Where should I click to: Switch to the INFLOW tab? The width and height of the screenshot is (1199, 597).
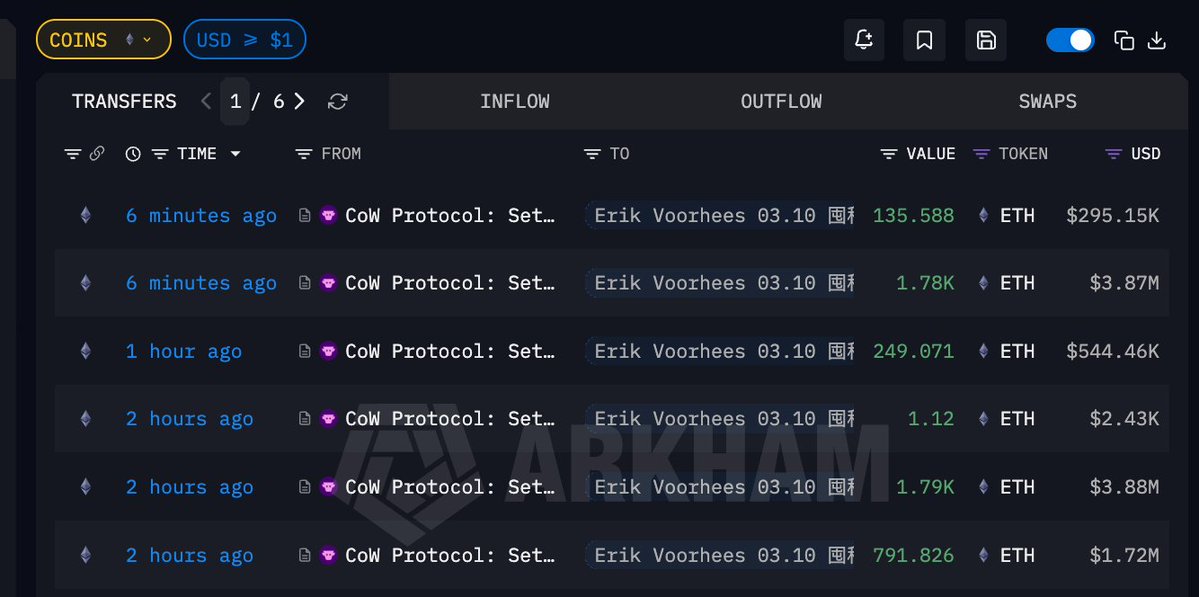(x=514, y=101)
